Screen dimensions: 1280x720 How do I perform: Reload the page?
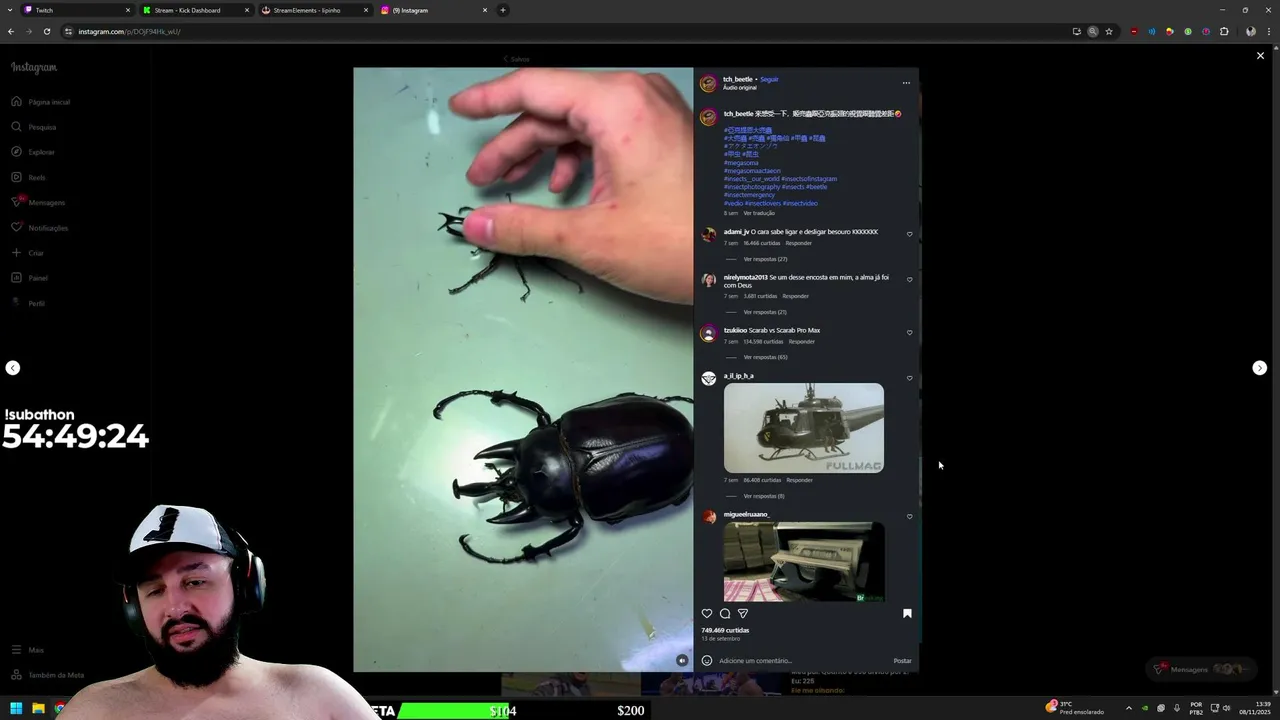click(46, 31)
